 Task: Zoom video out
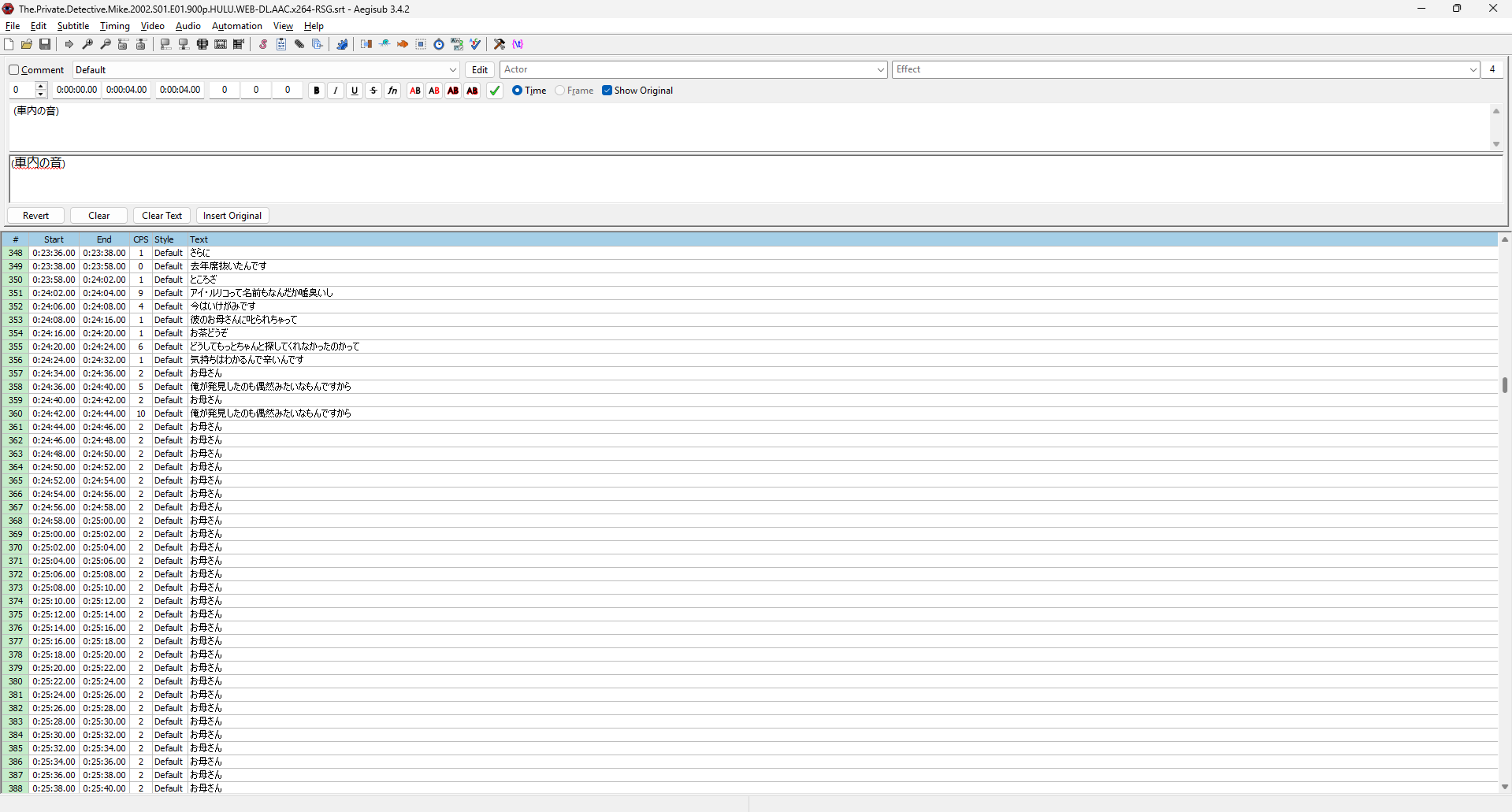[x=106, y=44]
